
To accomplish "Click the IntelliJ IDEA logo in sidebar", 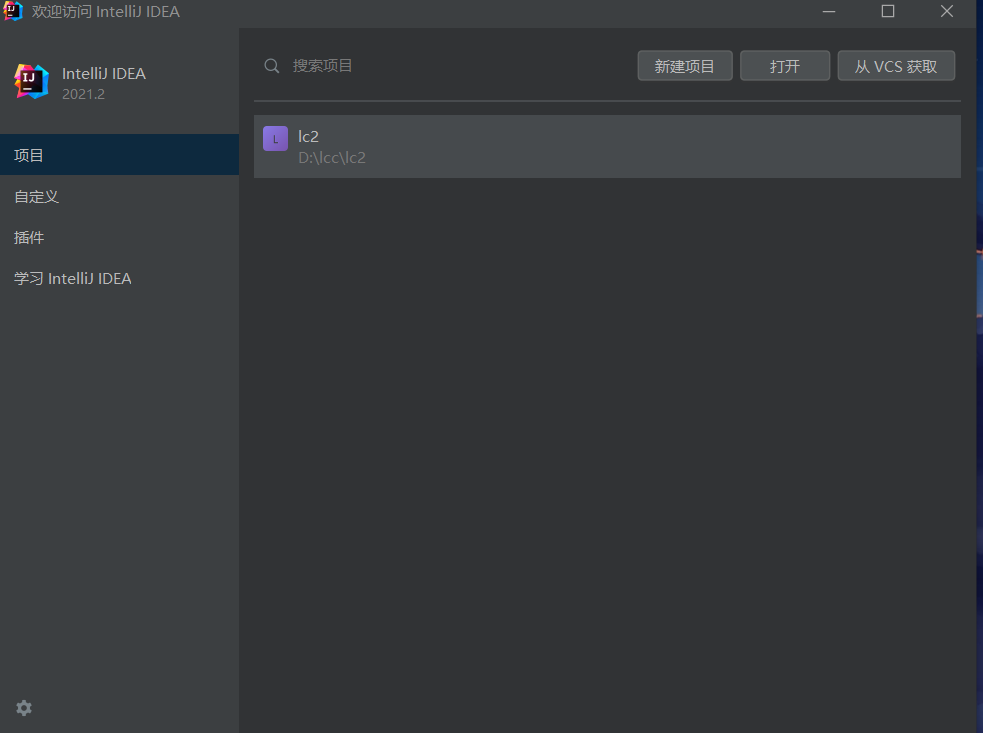I will (x=31, y=82).
